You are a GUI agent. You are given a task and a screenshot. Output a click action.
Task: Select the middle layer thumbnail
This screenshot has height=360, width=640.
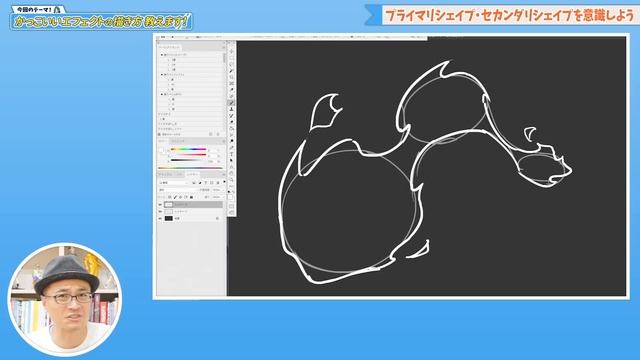pos(169,211)
